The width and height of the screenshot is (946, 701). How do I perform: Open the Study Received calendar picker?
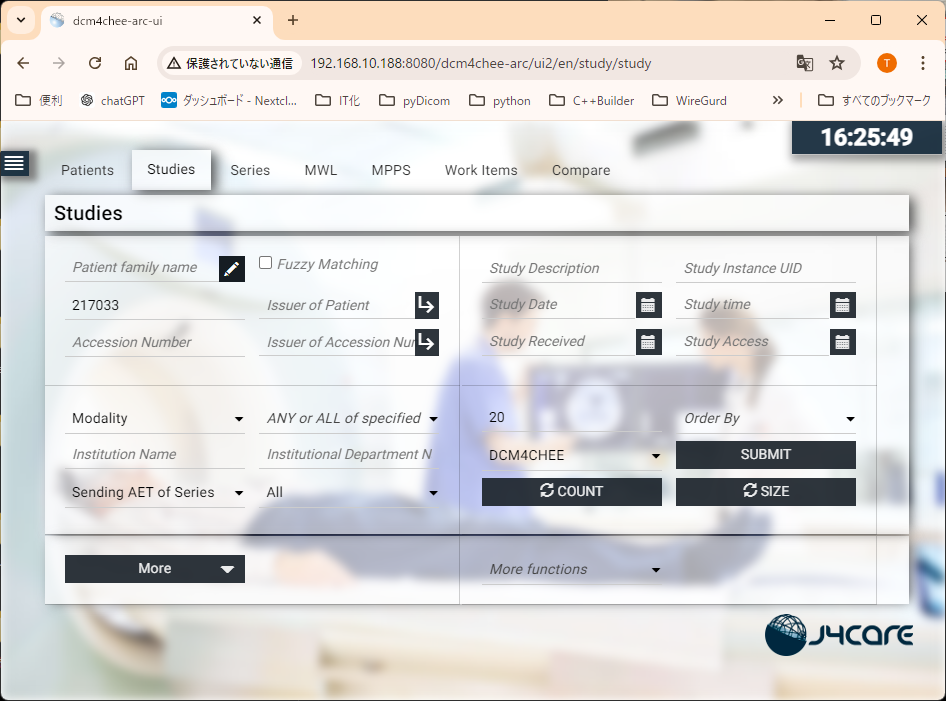648,342
